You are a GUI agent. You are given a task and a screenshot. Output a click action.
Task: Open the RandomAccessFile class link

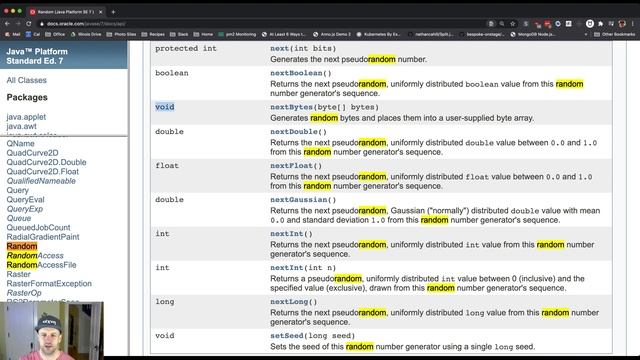coord(42,265)
